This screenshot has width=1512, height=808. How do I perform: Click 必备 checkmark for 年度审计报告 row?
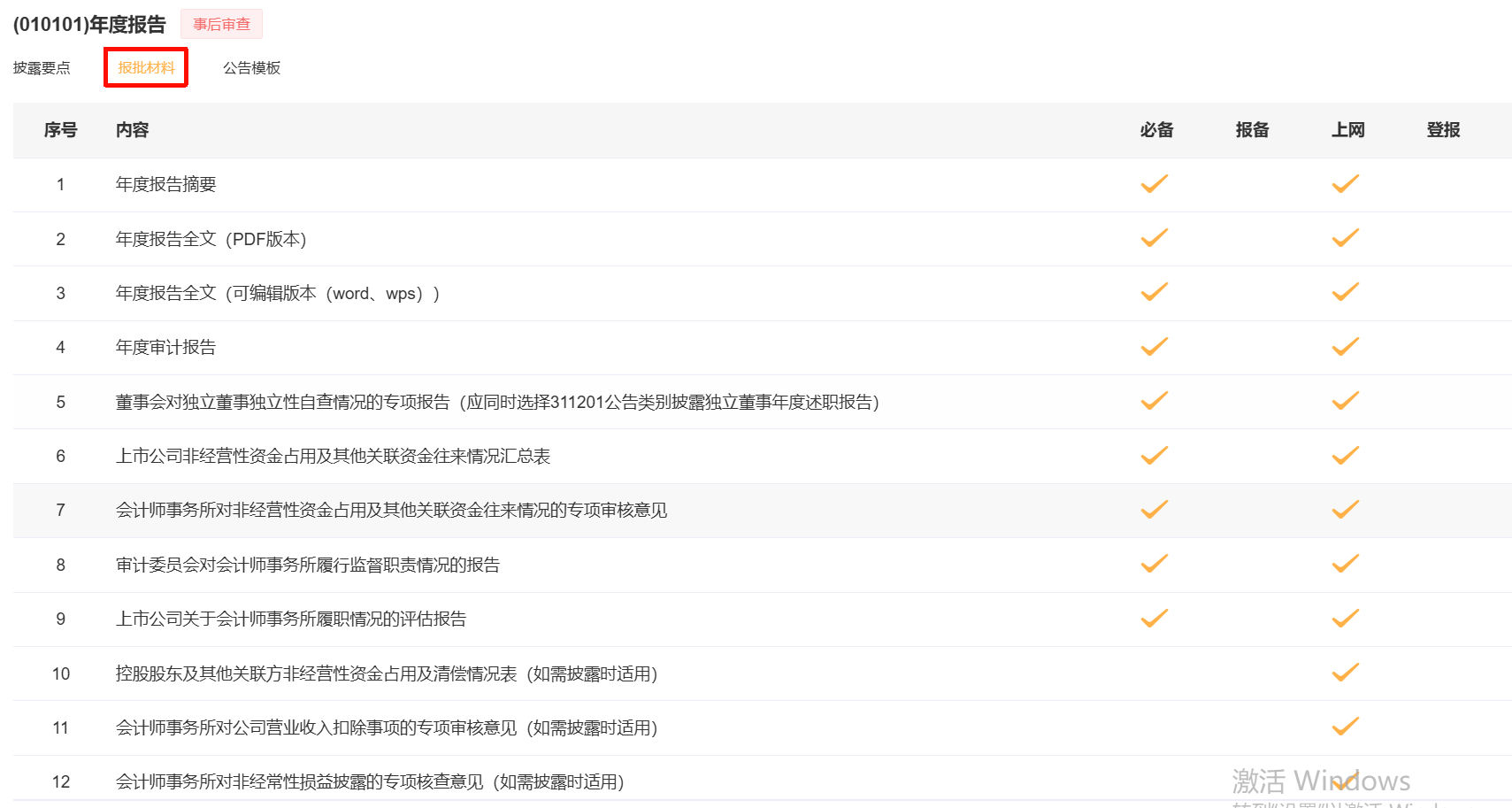coord(1154,347)
